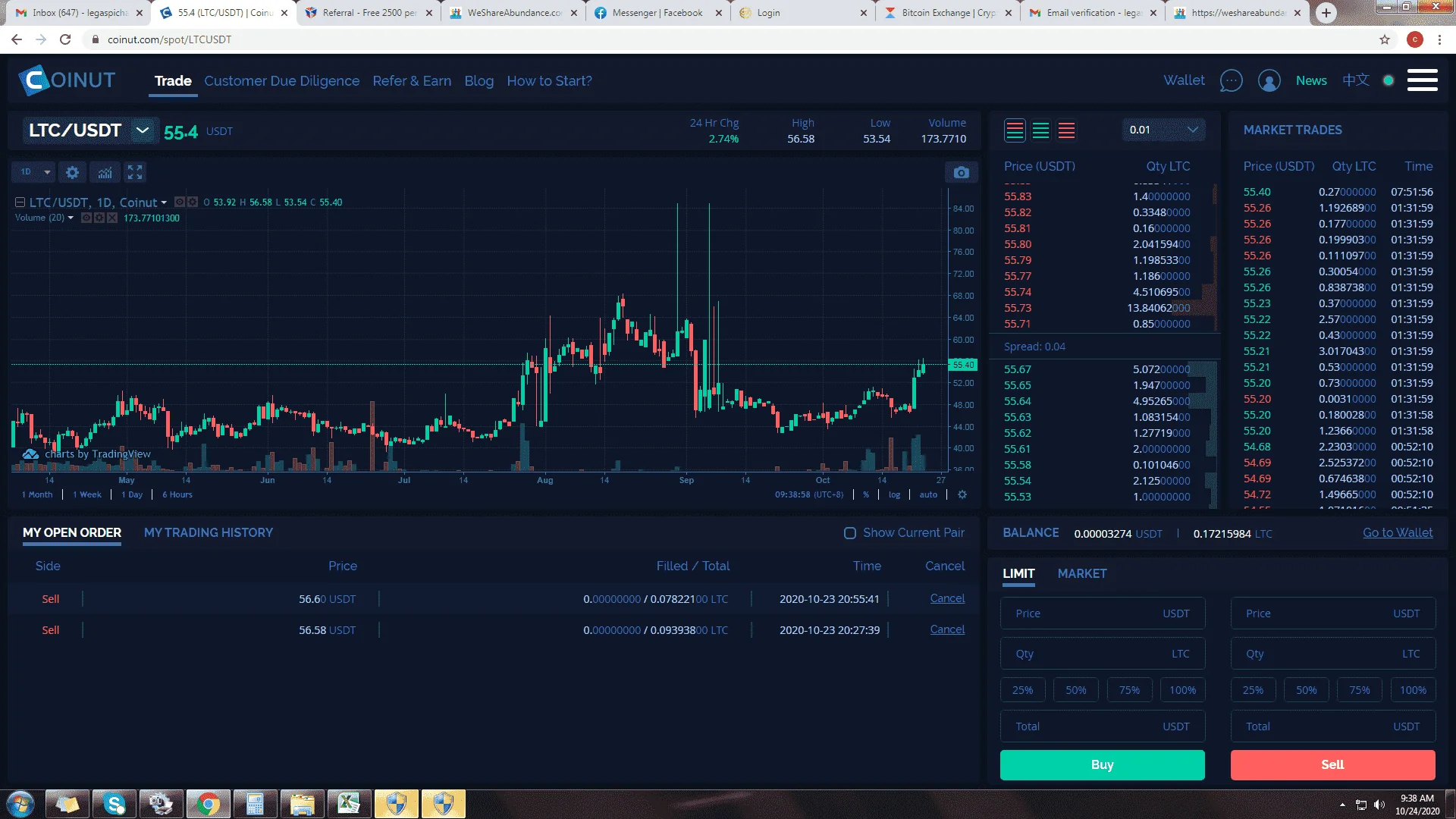Open the Wallet page from header

1184,80
